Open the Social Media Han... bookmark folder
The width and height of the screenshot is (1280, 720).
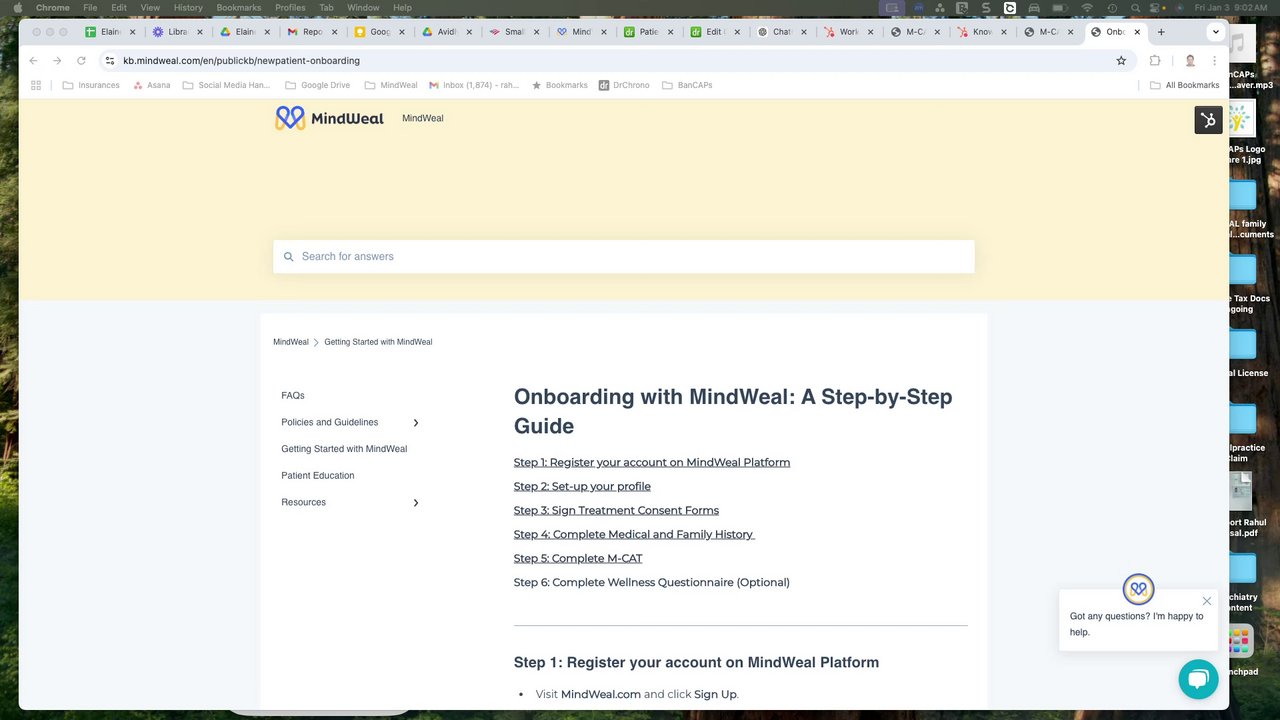pos(227,85)
